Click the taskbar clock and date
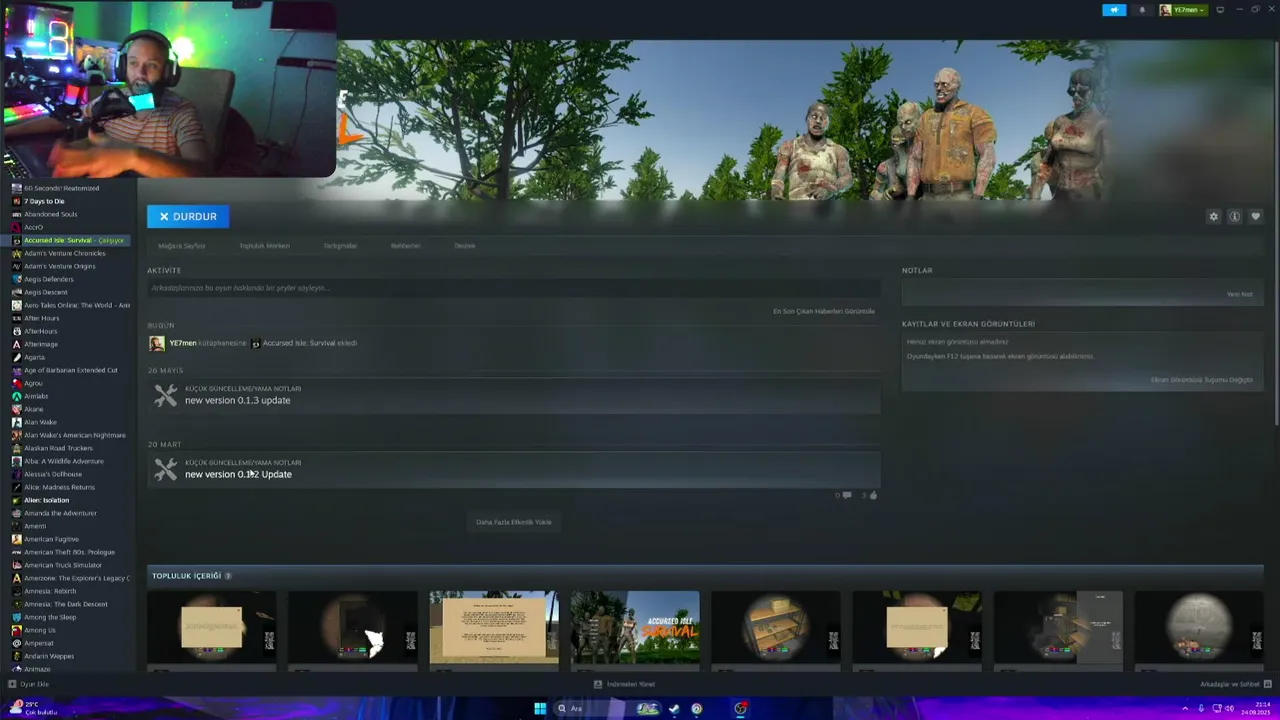1280x720 pixels. [1255, 708]
